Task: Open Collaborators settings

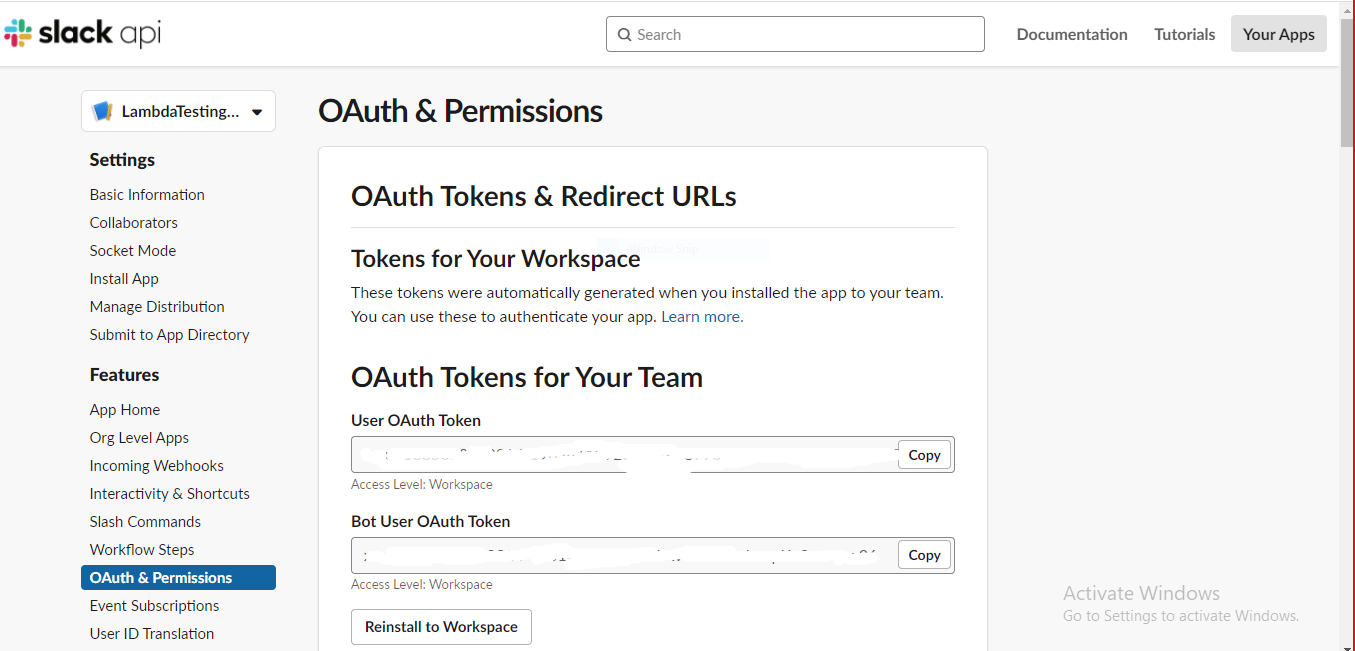Action: click(x=134, y=223)
